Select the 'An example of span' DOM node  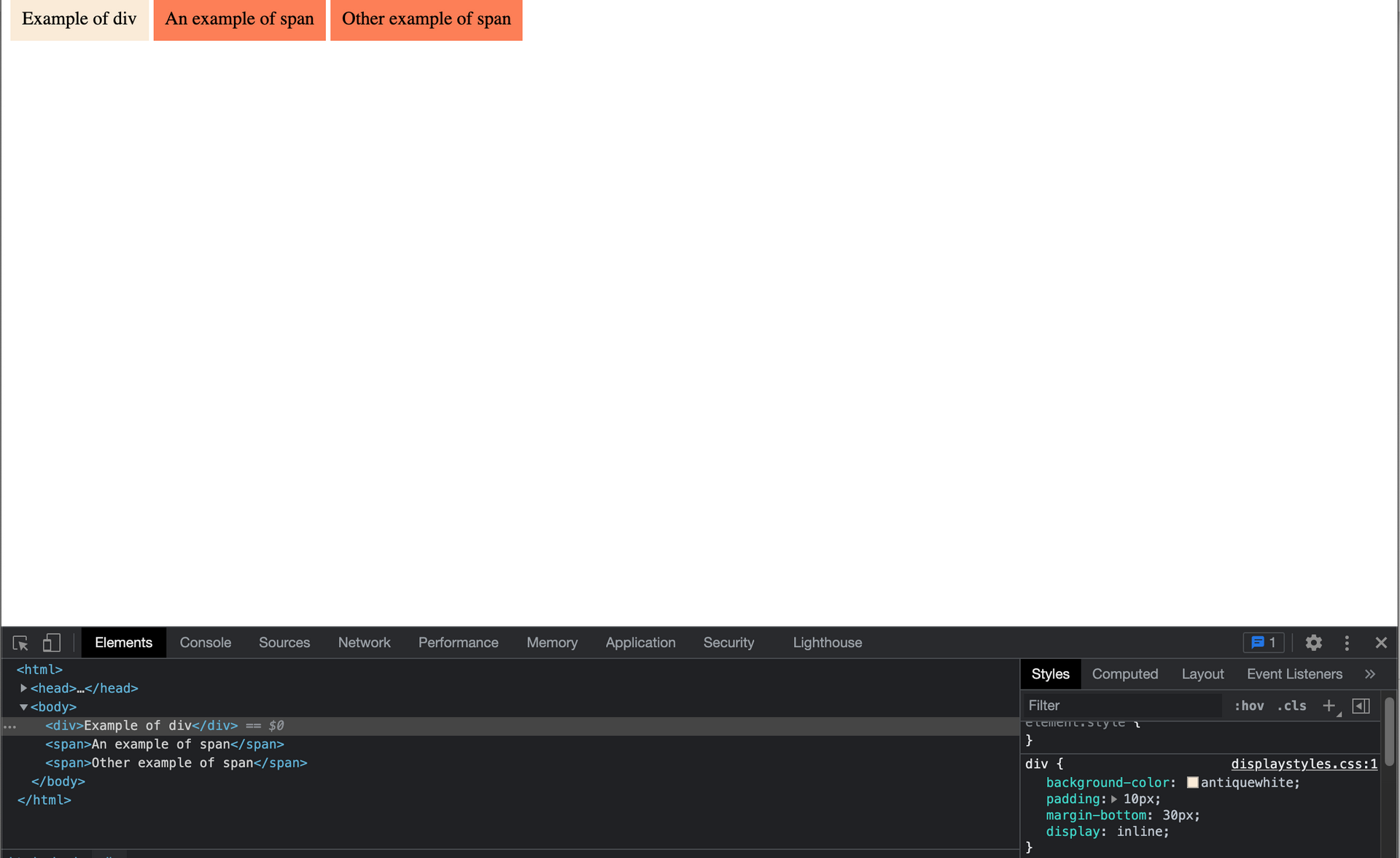pos(164,744)
